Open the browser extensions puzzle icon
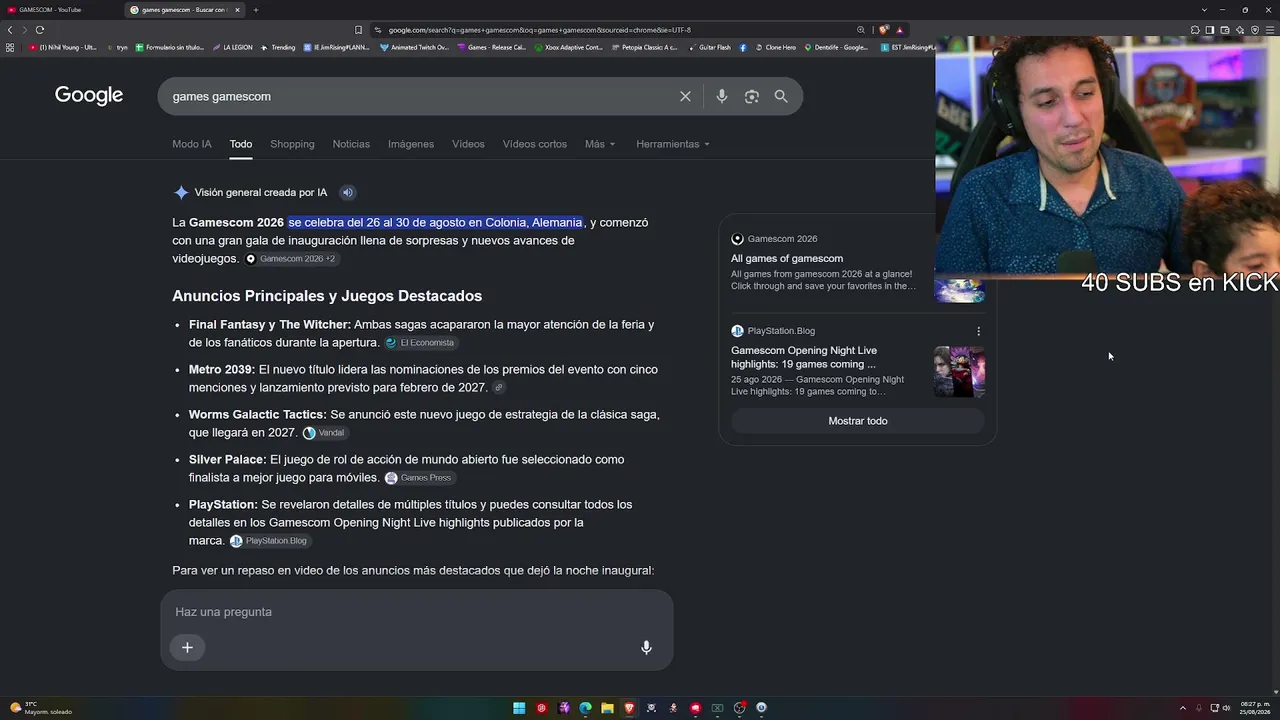 (1195, 30)
